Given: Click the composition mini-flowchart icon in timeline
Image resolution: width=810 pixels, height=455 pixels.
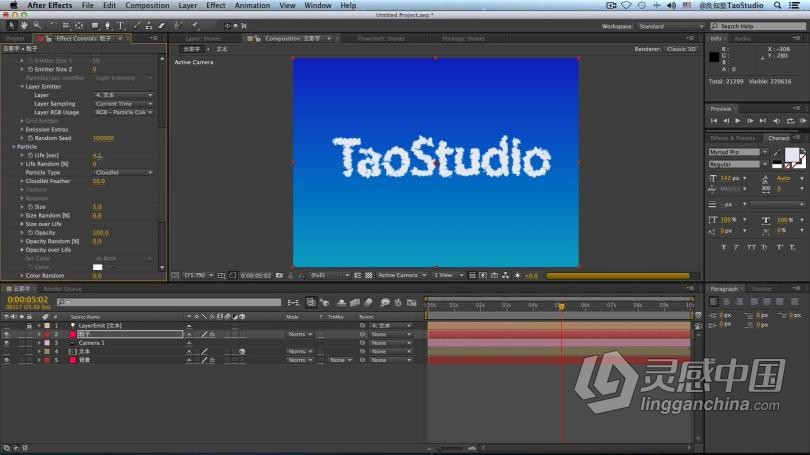Looking at the screenshot, I should 293,303.
